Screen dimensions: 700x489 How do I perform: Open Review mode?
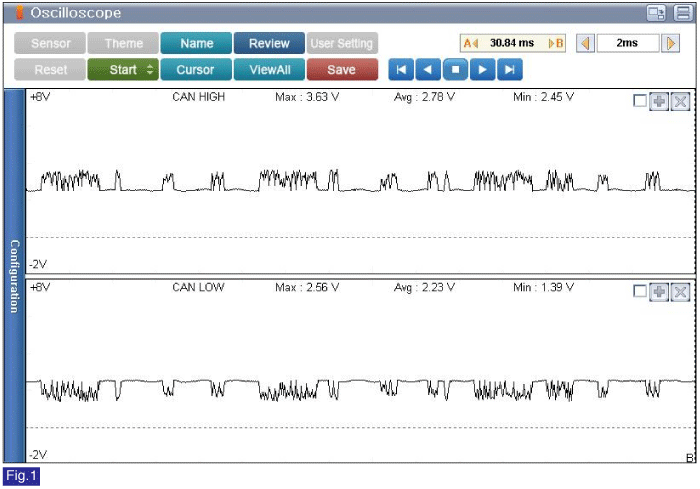click(269, 43)
